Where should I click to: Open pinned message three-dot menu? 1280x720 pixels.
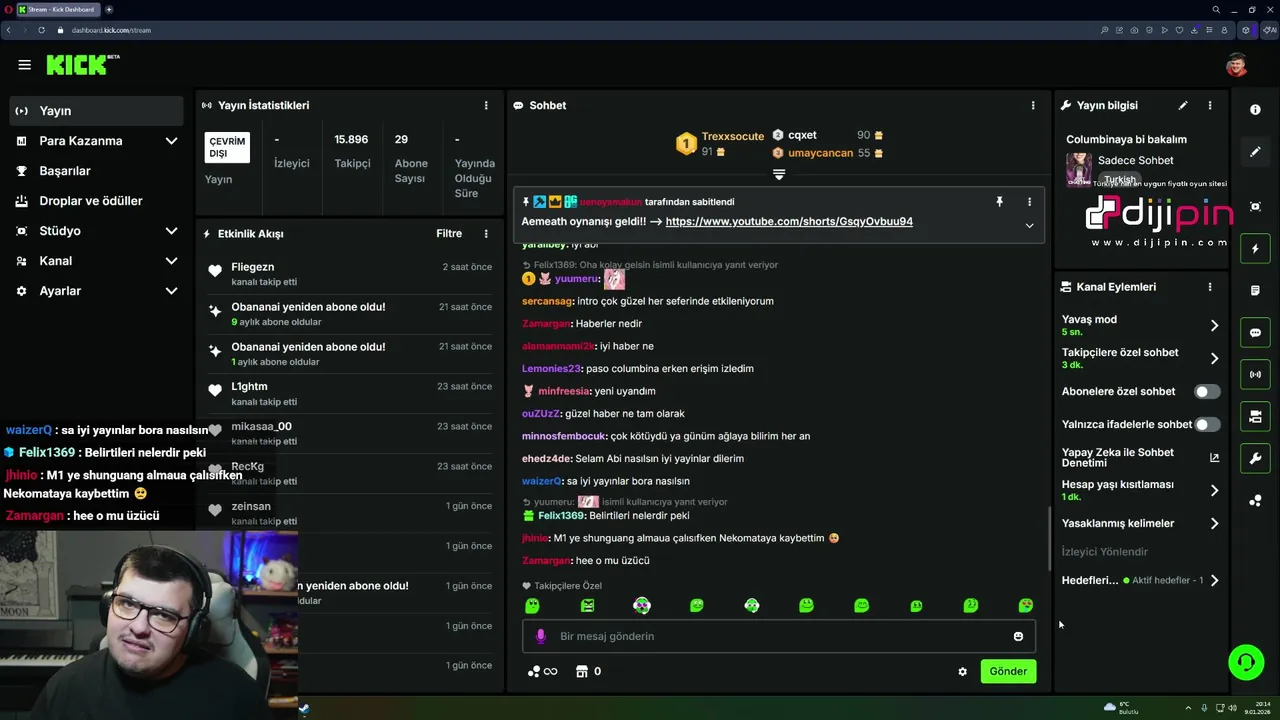[1029, 202]
